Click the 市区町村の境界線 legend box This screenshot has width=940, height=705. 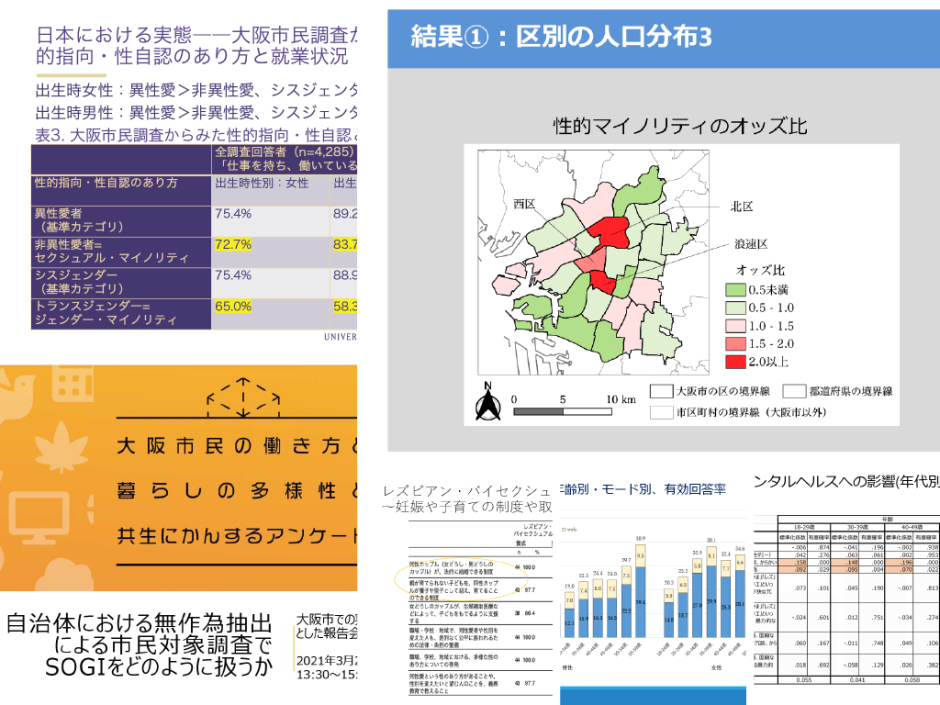tap(661, 412)
